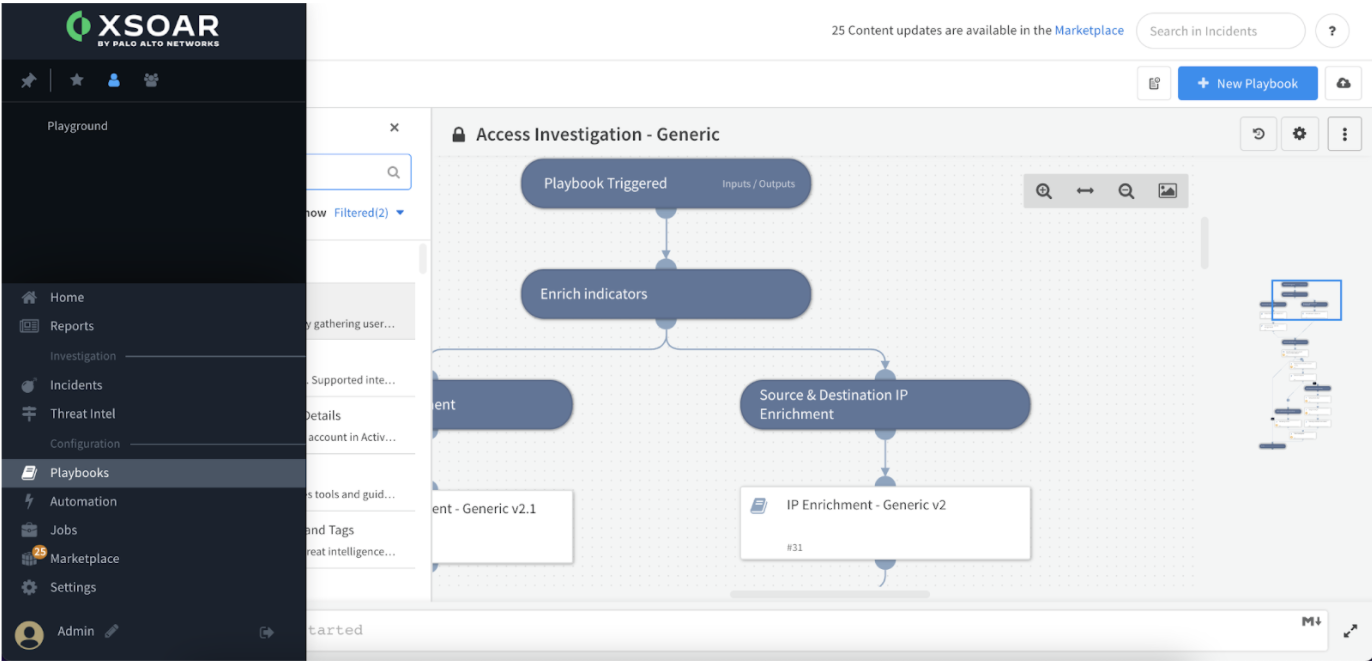Open the Admin user avatar
The height and width of the screenshot is (664, 1372).
pos(29,634)
